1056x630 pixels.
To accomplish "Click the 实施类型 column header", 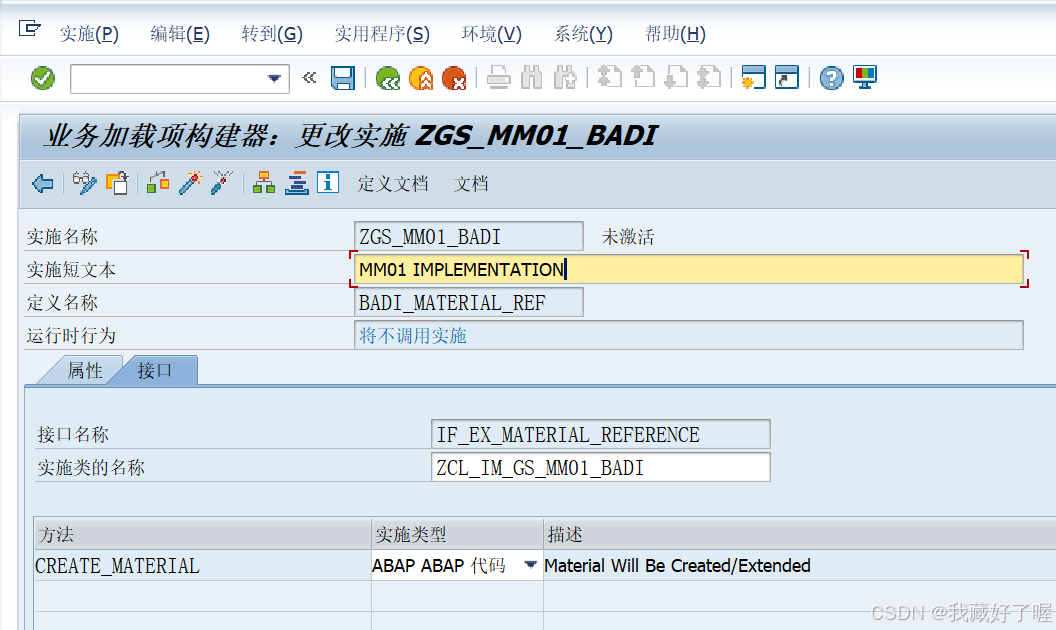I will (x=457, y=535).
